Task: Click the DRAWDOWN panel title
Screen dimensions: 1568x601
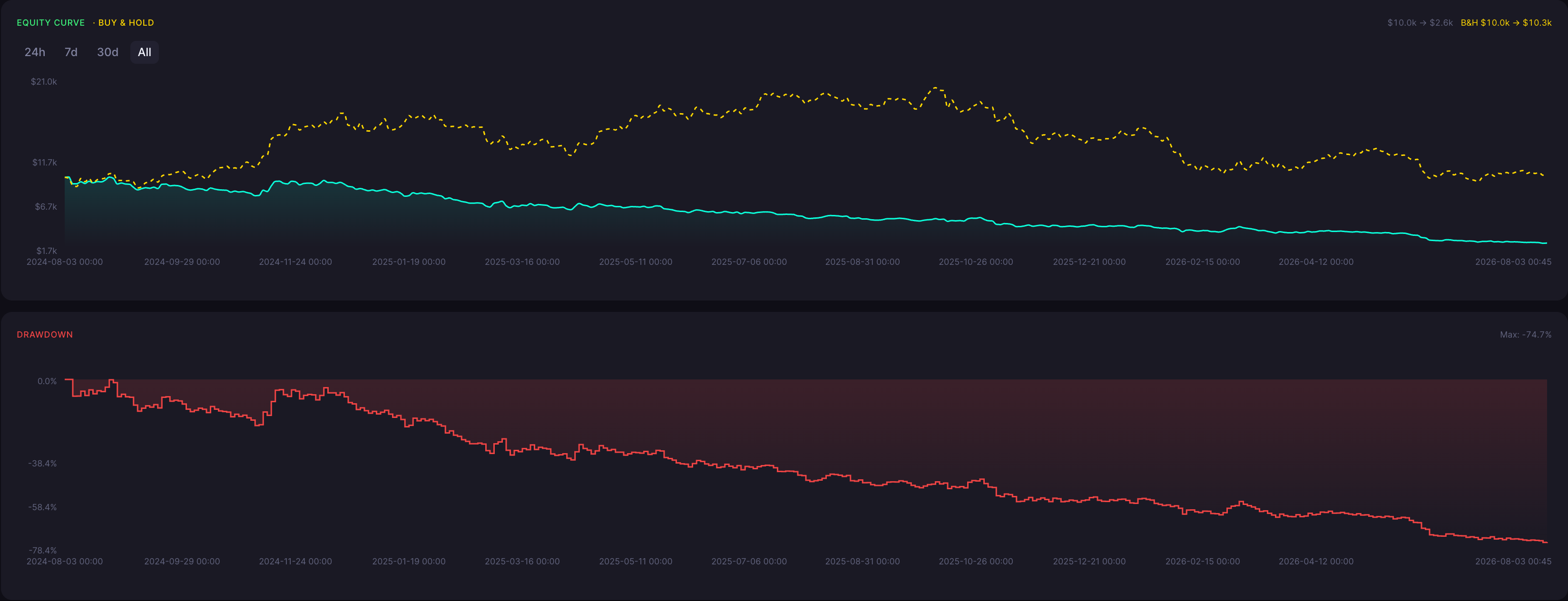Action: point(45,335)
